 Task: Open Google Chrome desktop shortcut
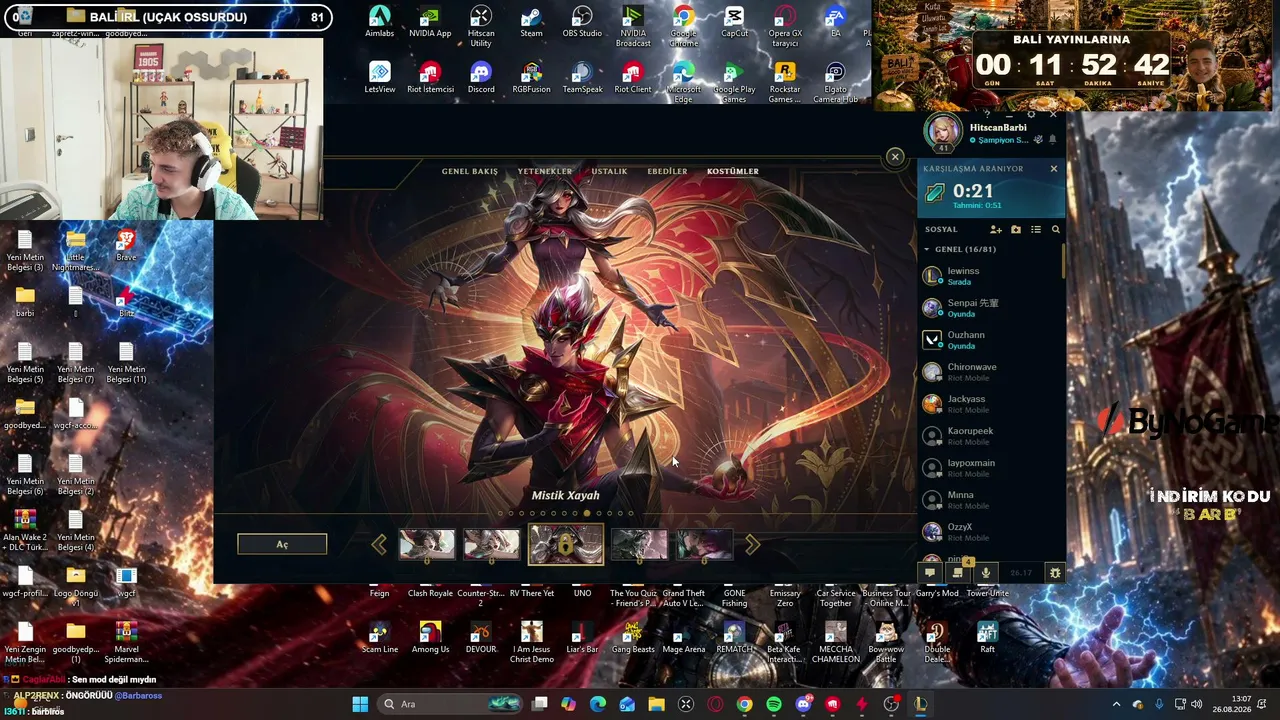point(684,27)
